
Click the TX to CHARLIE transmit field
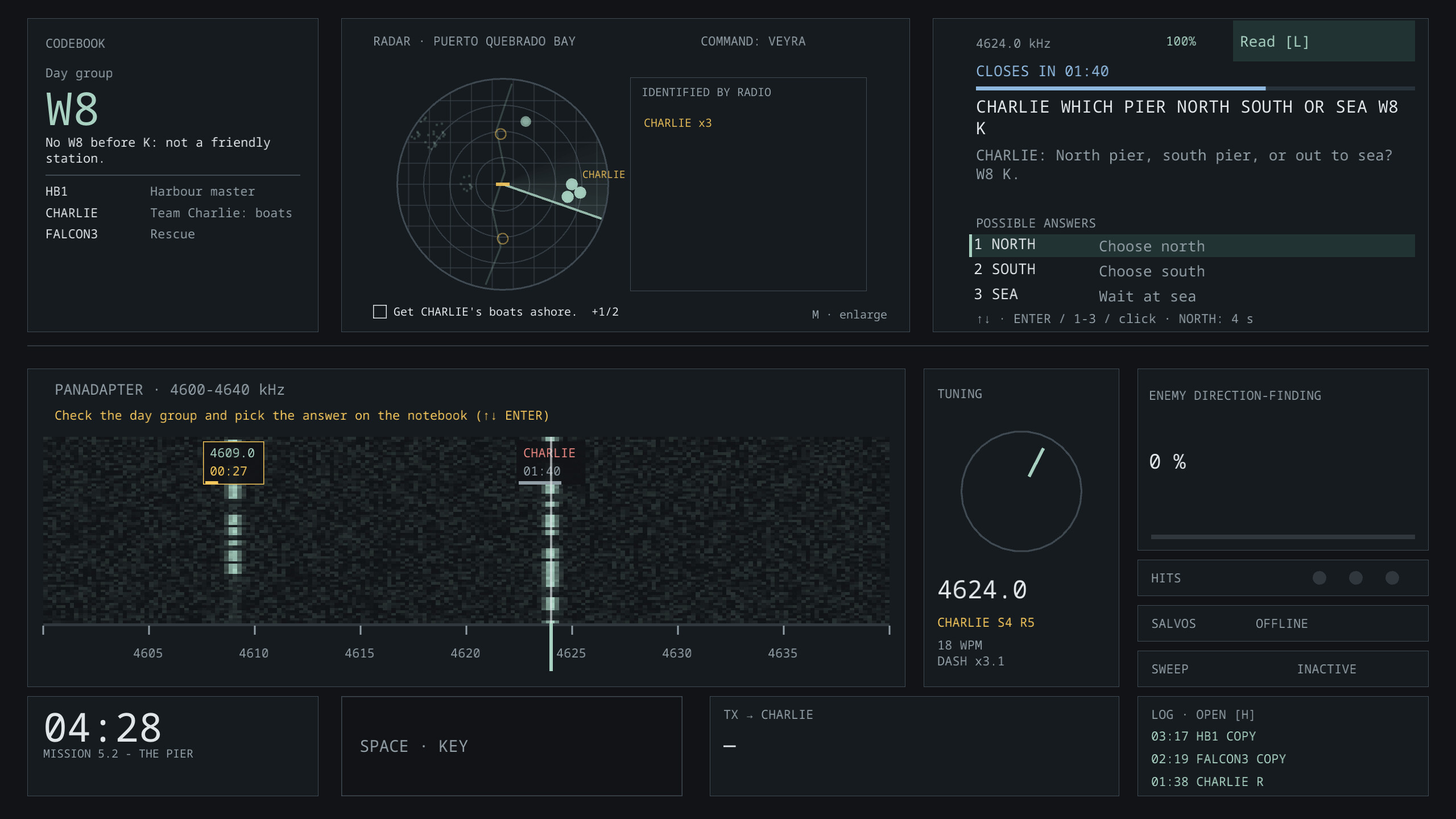coord(914,746)
